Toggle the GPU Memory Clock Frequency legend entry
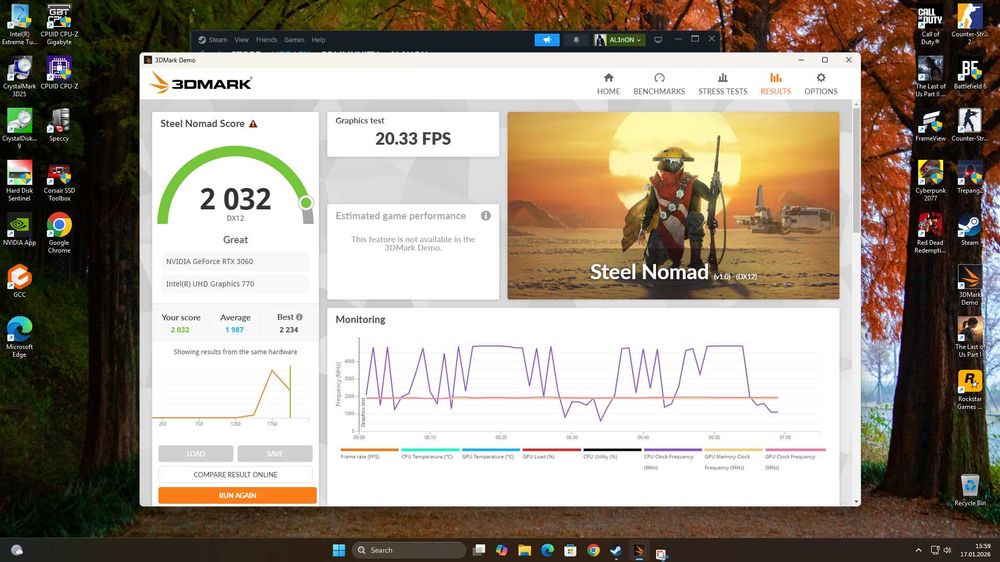 [733, 459]
